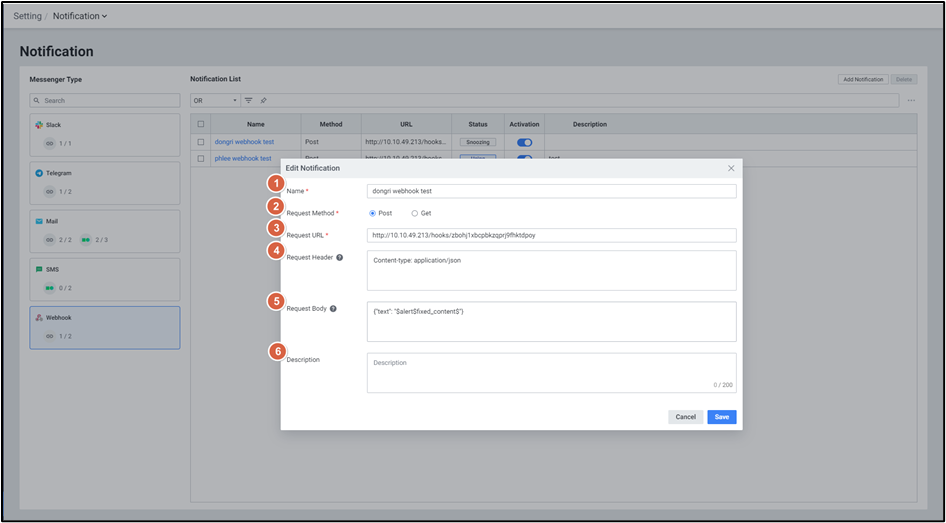The width and height of the screenshot is (946, 523).
Task: Click the Request Body help icon
Action: tap(333, 308)
